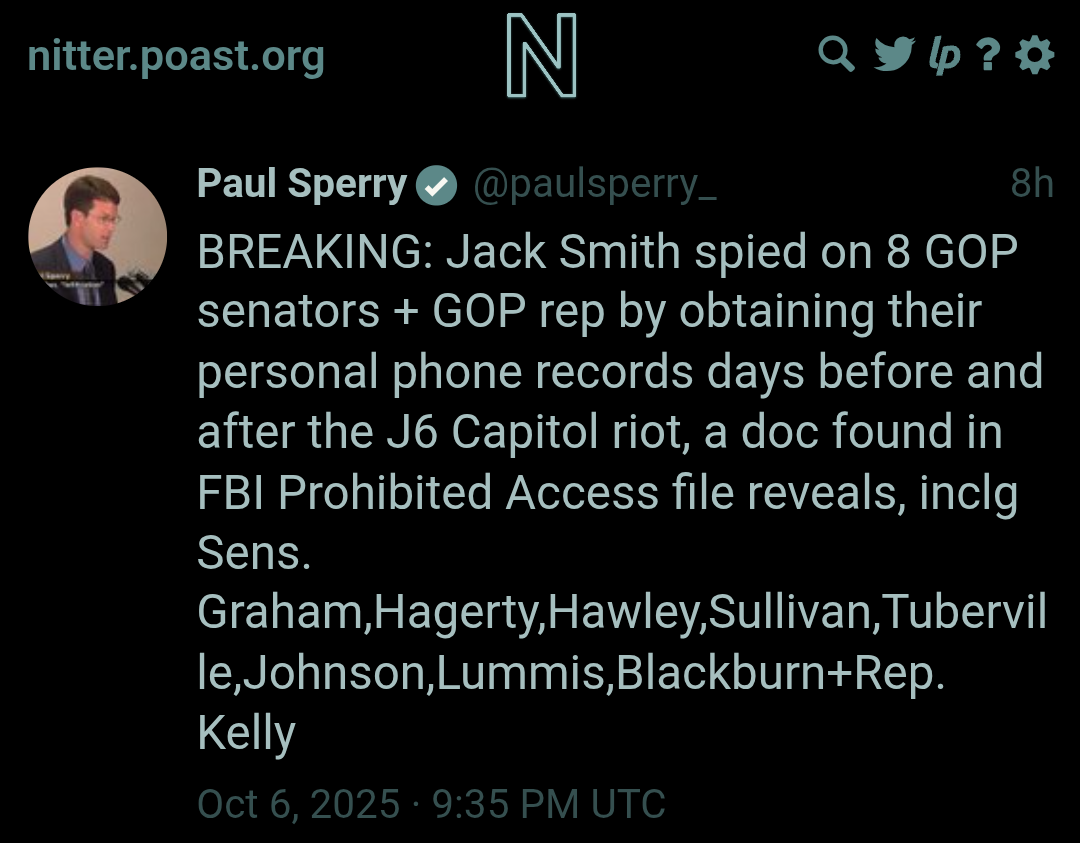Click the Twitter bird icon
The width and height of the screenshot is (1080, 843).
click(x=893, y=55)
